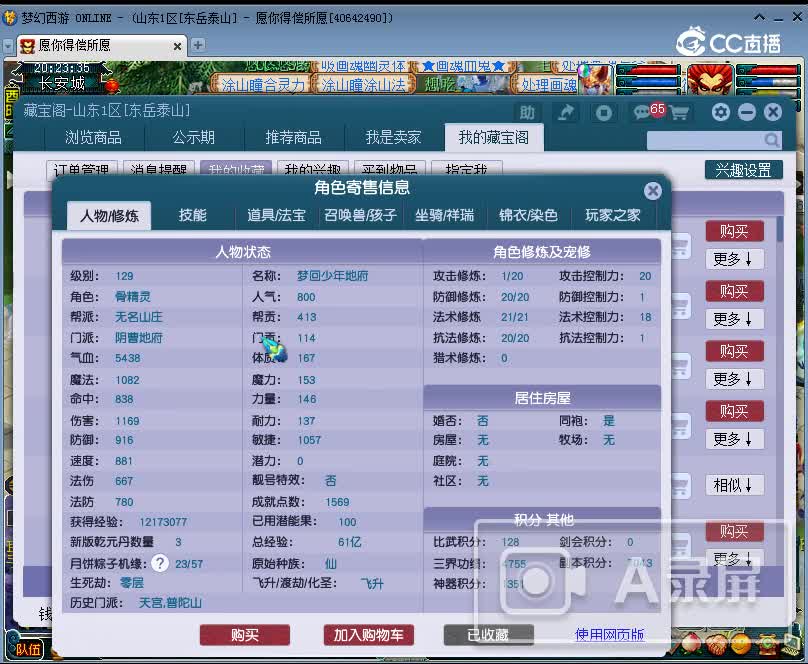Open the 玩家之家 dialog tab

pyautogui.click(x=612, y=215)
